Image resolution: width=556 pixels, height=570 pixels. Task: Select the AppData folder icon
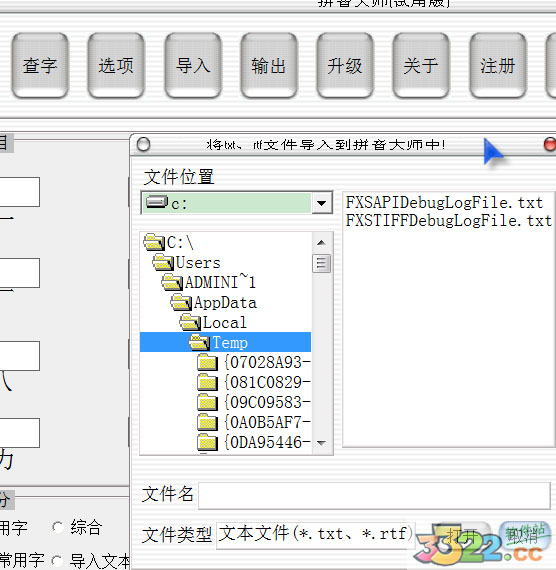click(181, 302)
